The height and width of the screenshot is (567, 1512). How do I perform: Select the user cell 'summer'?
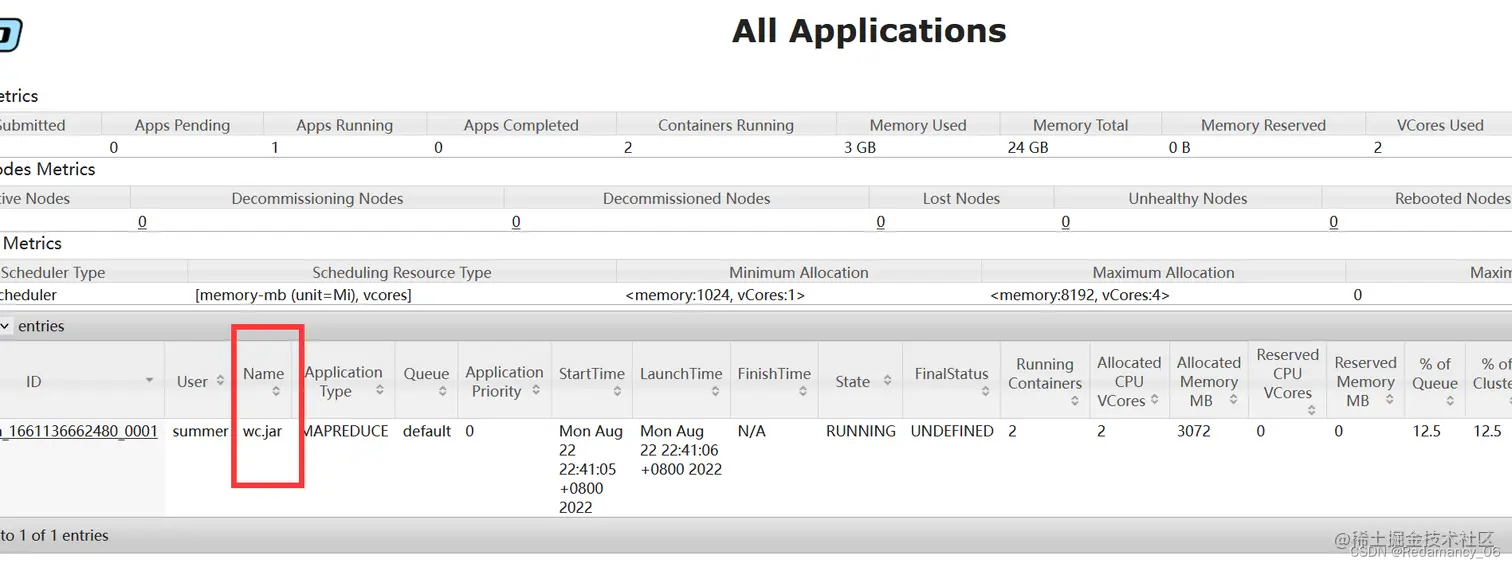coord(200,431)
